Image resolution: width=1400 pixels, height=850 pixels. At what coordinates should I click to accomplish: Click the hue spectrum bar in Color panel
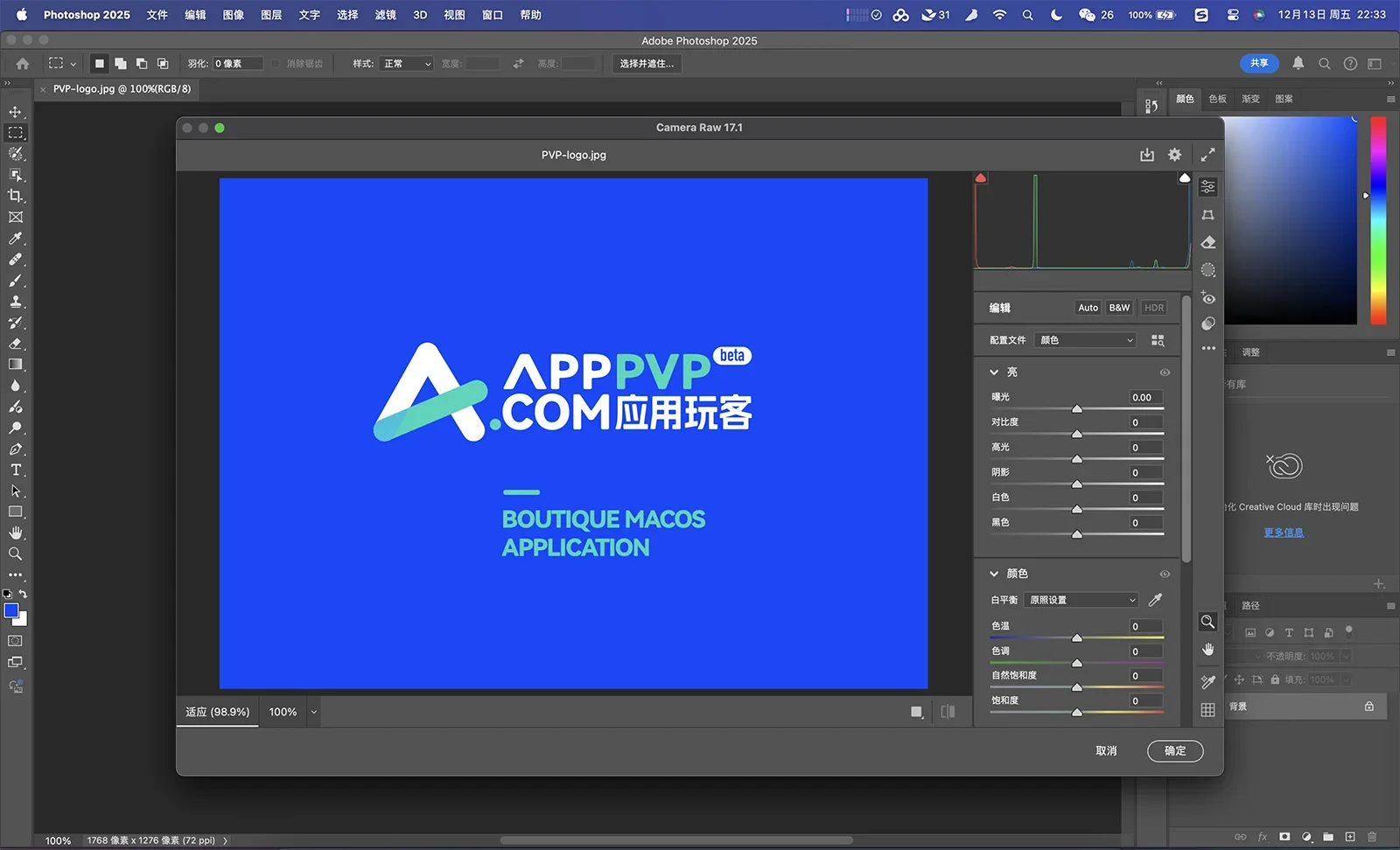click(1378, 220)
